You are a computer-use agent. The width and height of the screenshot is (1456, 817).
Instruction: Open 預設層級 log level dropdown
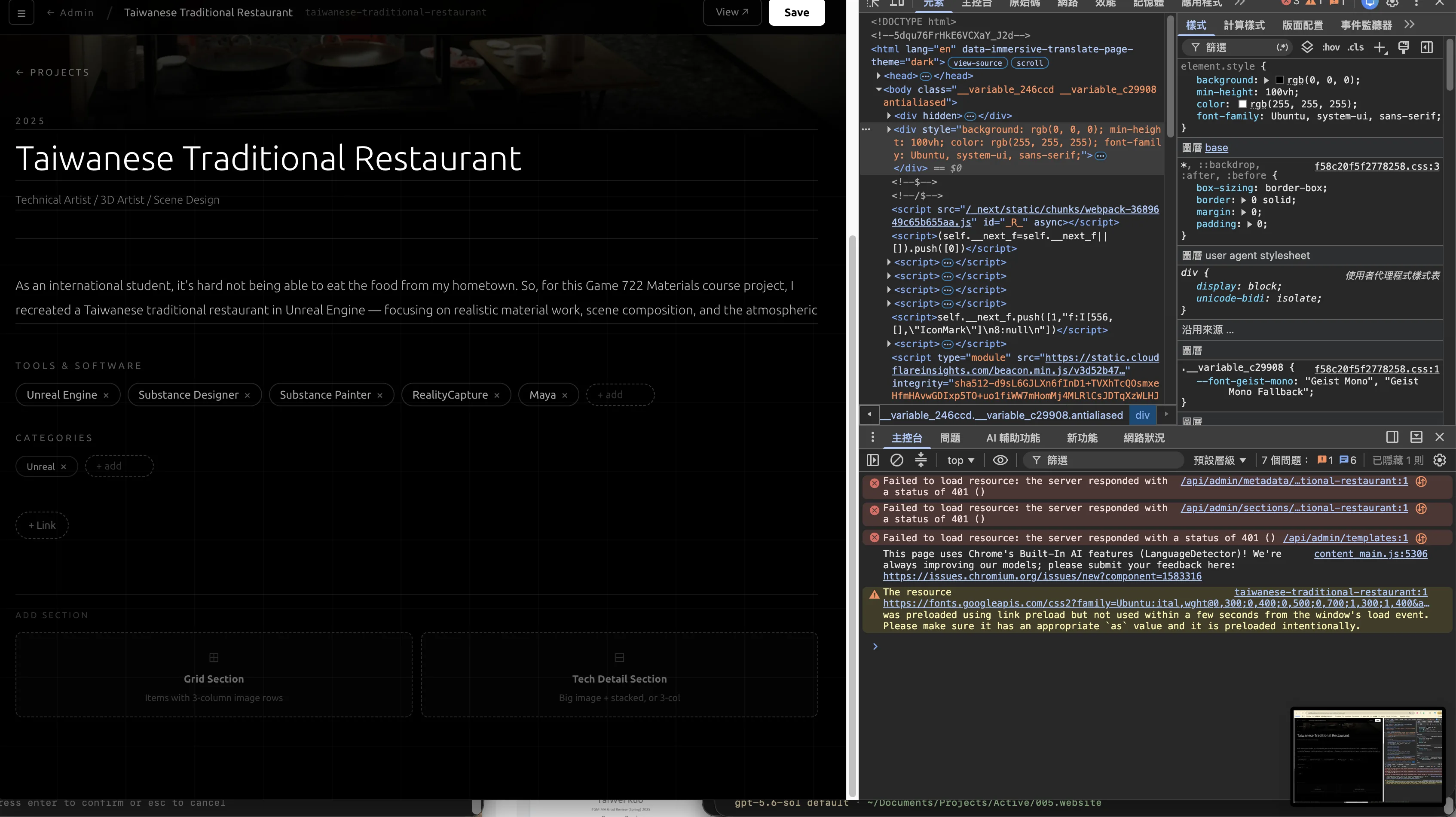pos(1219,460)
